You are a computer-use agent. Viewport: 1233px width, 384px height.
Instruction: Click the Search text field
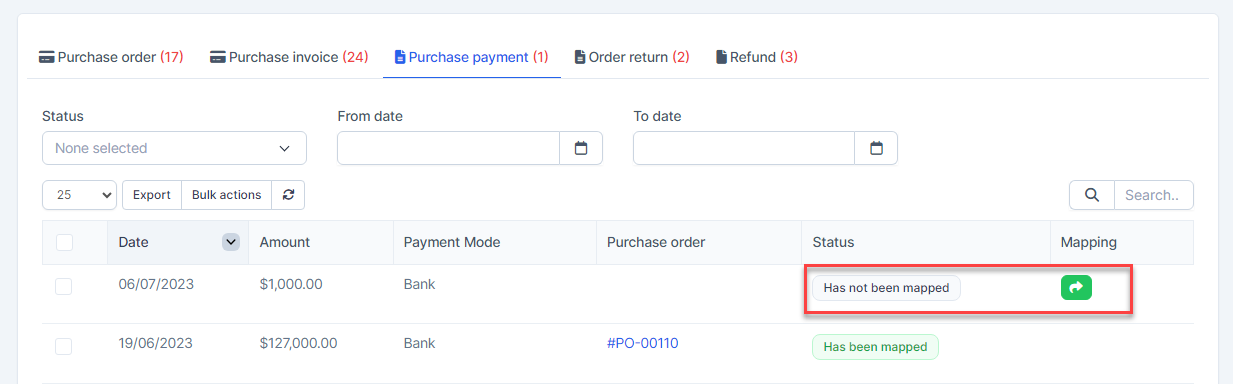point(1154,195)
